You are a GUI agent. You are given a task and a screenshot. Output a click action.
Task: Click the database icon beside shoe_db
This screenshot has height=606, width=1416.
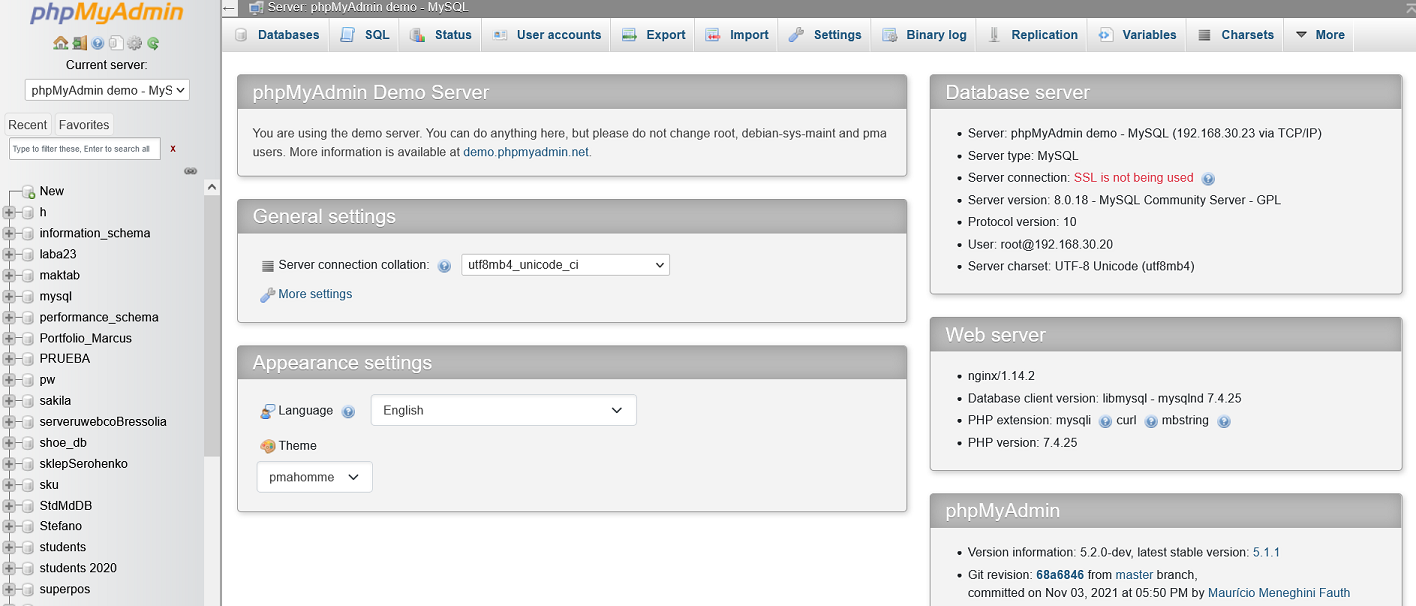point(28,443)
